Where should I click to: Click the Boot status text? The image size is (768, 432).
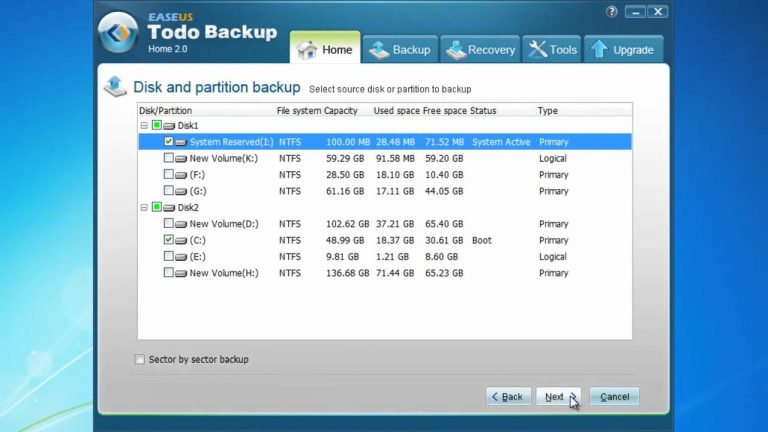click(x=482, y=240)
